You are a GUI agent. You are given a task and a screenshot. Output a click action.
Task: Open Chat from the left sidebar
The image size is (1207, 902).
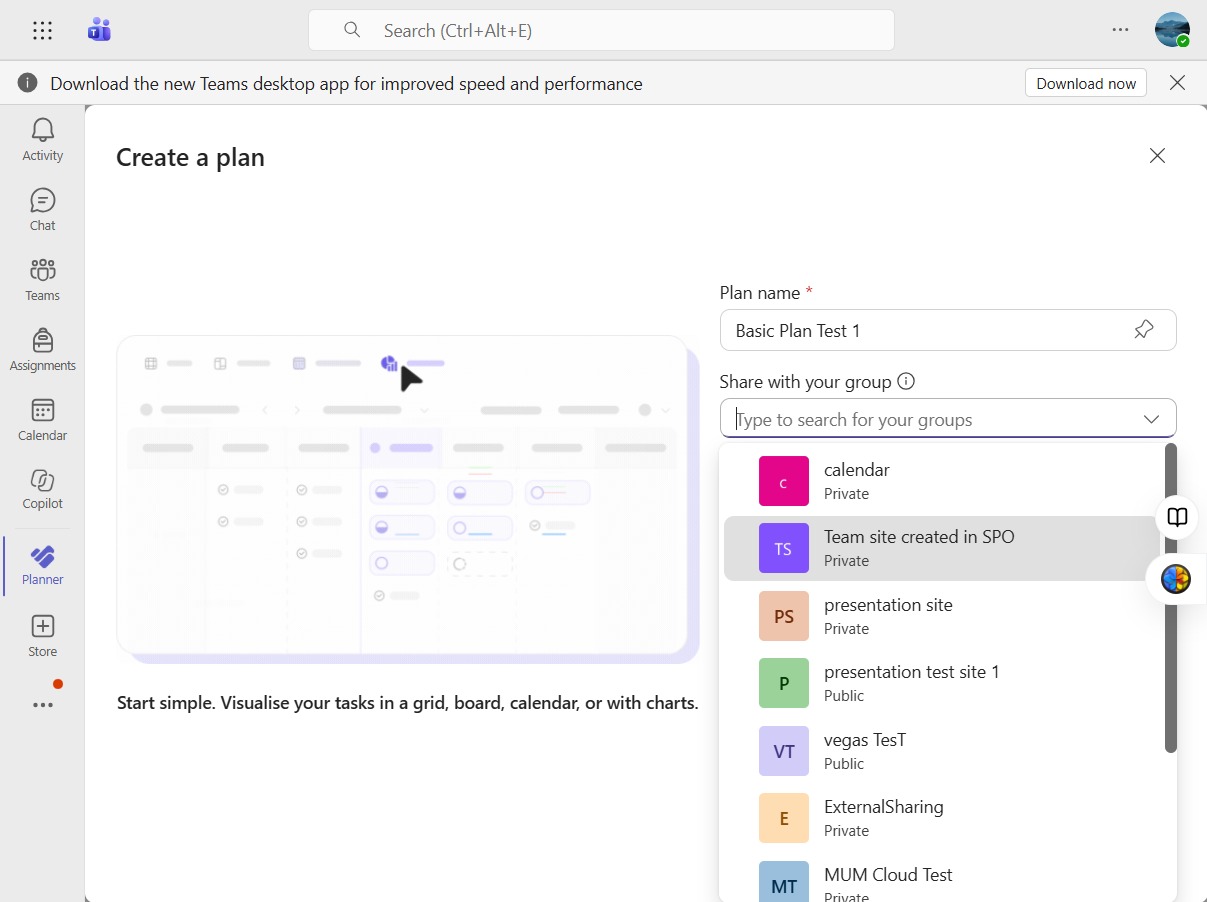coord(42,209)
